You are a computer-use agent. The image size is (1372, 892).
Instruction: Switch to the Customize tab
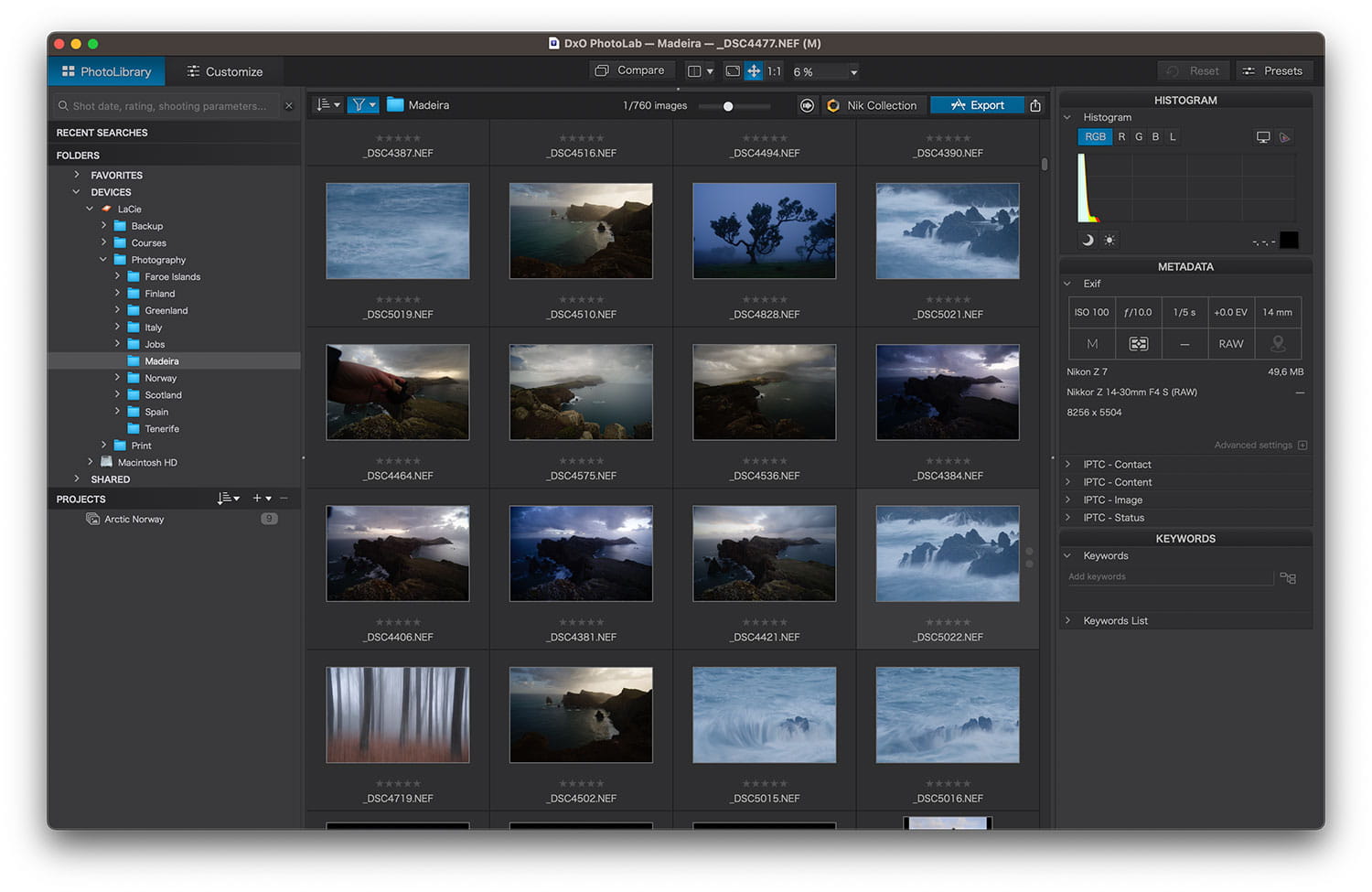click(x=224, y=71)
